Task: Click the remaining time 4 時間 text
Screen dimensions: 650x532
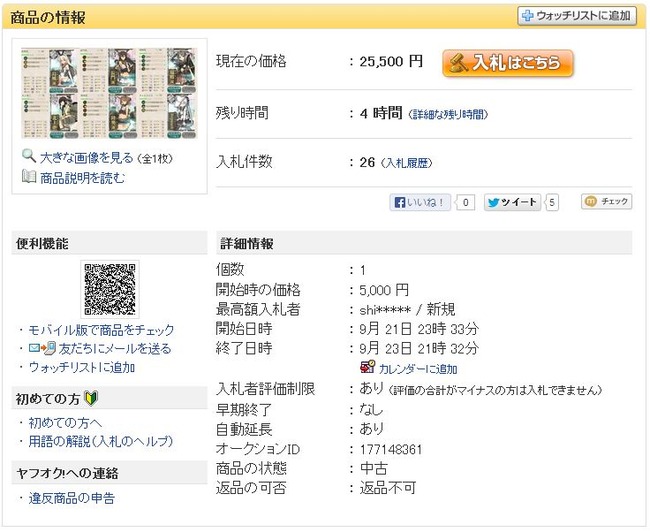Action: click(x=381, y=113)
